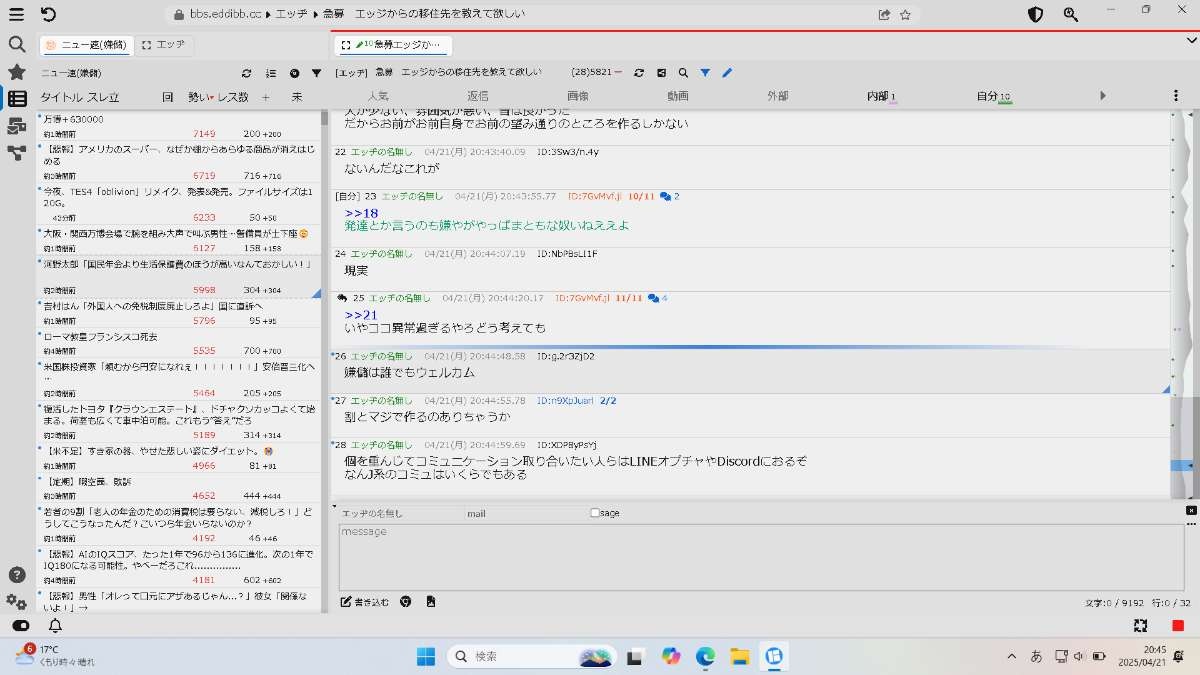Enable the sage checkbox
This screenshot has height=675, width=1200.
coord(595,513)
